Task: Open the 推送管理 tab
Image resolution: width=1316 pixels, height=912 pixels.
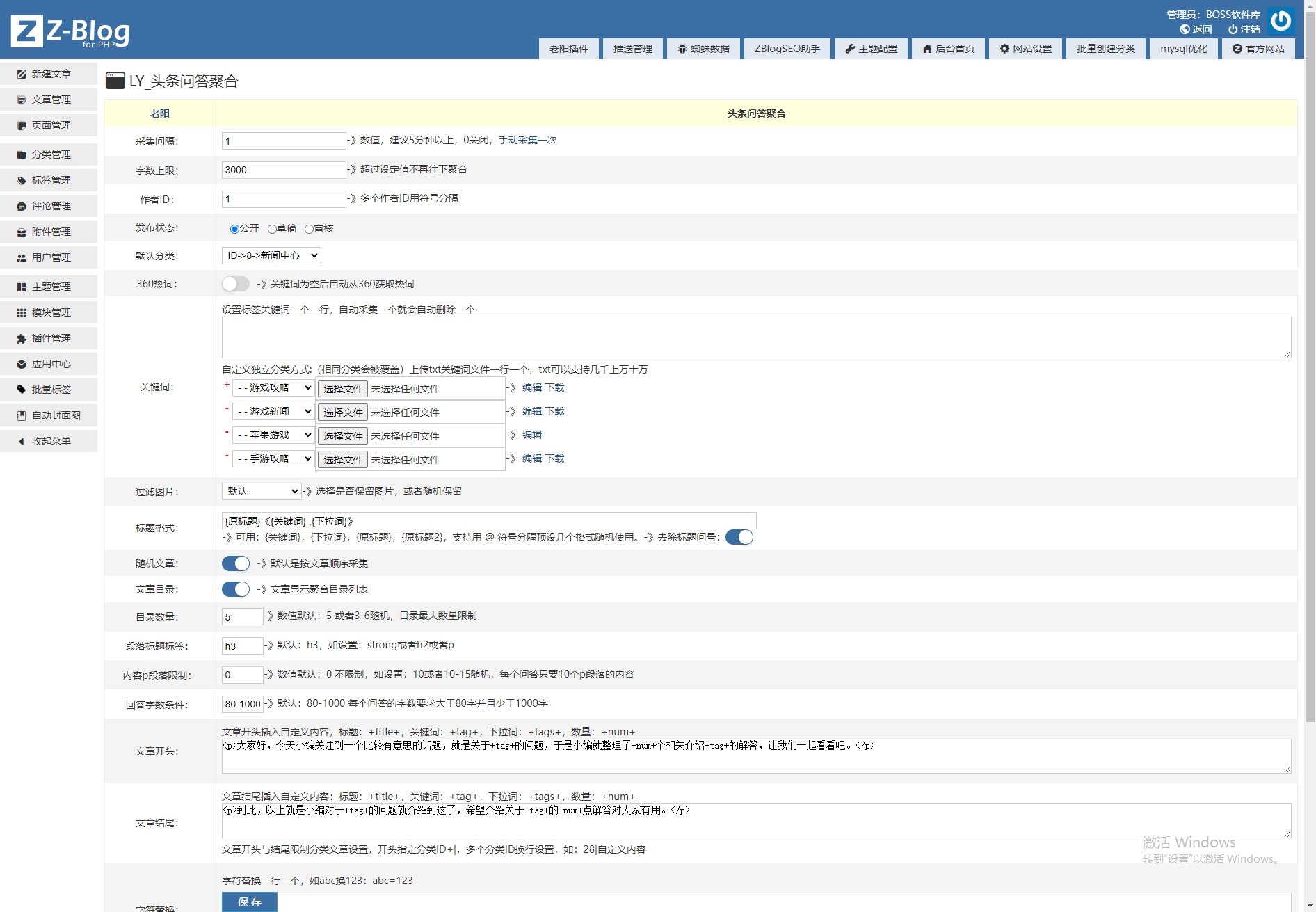Action: point(633,49)
